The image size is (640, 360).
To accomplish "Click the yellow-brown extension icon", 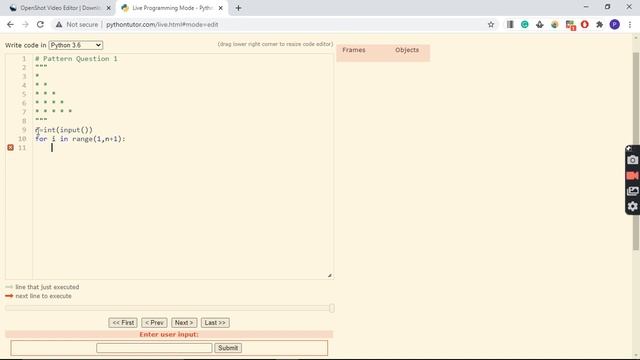I will pyautogui.click(x=555, y=24).
